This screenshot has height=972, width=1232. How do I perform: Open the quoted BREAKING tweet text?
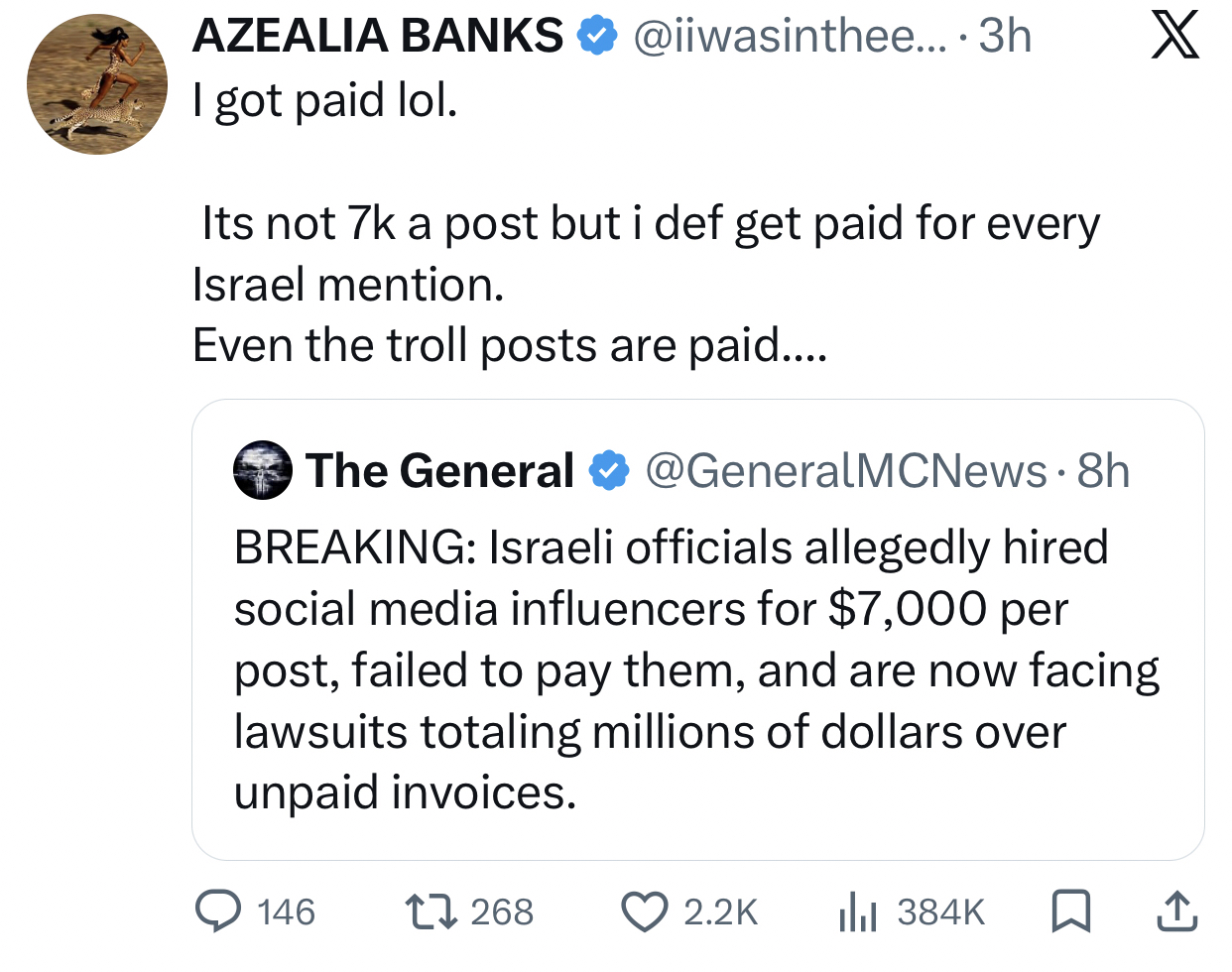(x=694, y=669)
